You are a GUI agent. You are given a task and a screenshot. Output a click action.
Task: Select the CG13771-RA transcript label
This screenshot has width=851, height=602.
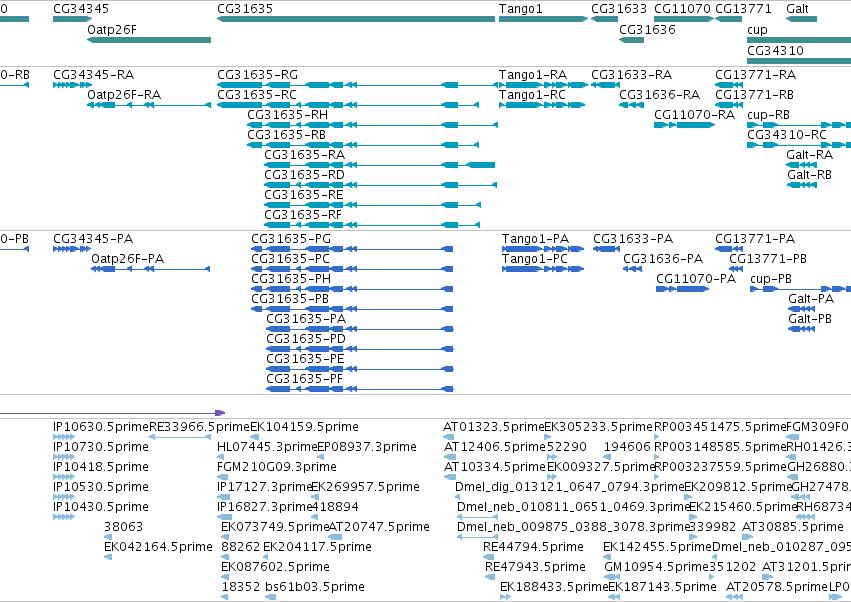[755, 74]
